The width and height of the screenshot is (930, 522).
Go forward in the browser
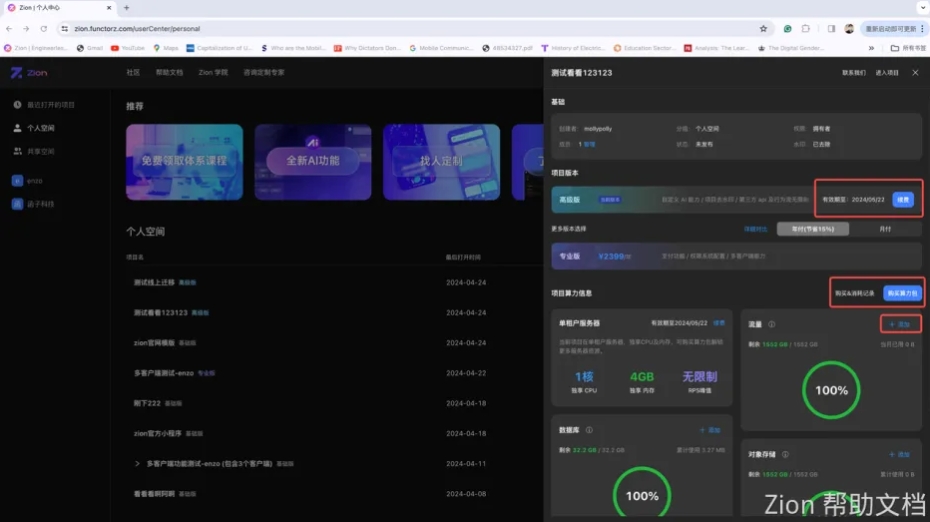(26, 28)
